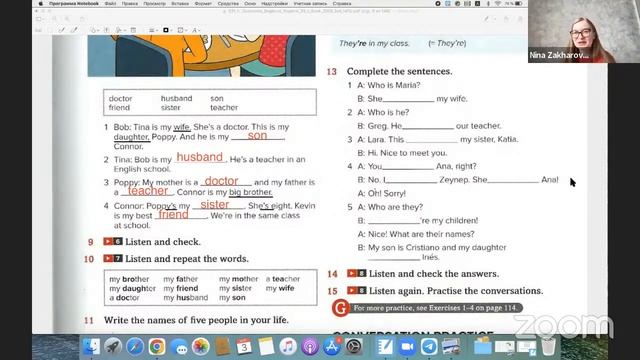The width and height of the screenshot is (640, 360).
Task: Open the Средства menu
Action: [x=228, y=4]
